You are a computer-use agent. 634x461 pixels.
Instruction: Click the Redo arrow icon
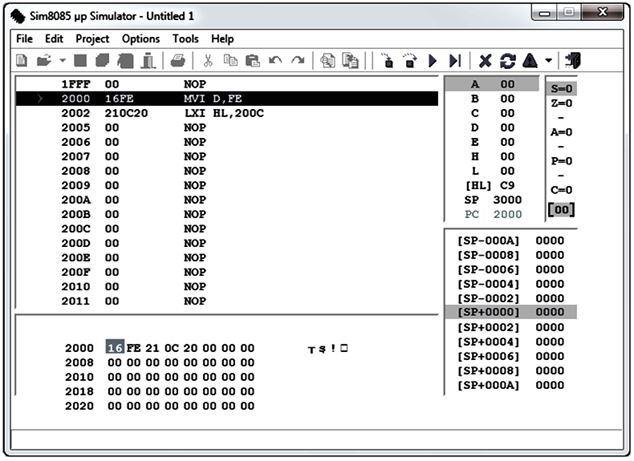[298, 61]
